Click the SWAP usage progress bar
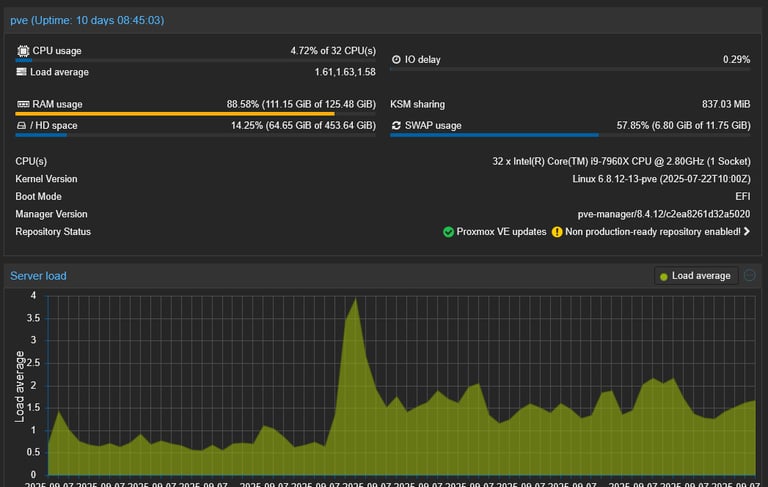The height and width of the screenshot is (487, 768). click(570, 135)
